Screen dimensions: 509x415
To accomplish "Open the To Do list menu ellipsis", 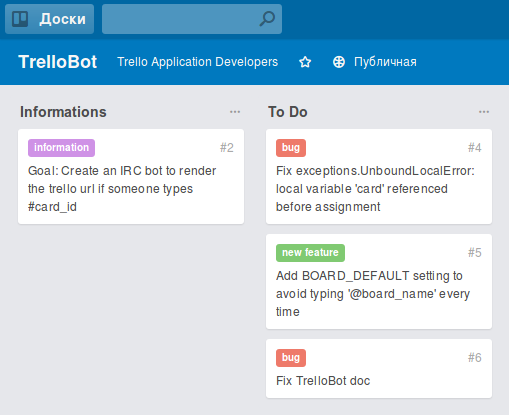I will coord(484,112).
